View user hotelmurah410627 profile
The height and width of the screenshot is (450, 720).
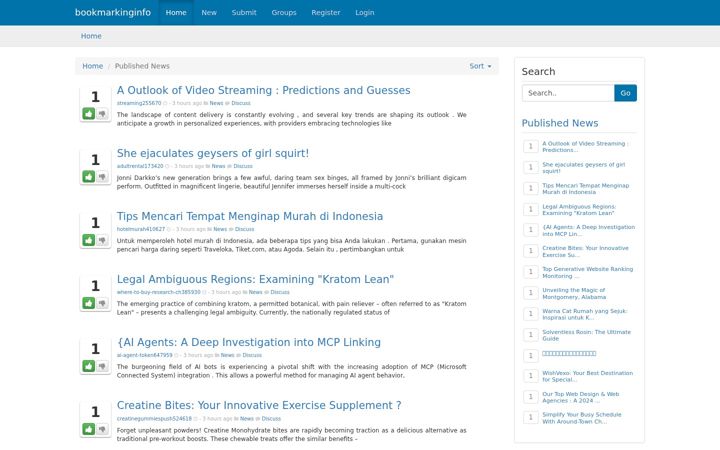pyautogui.click(x=141, y=229)
